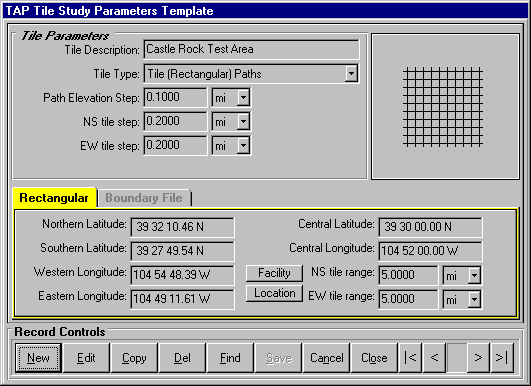The height and width of the screenshot is (386, 531).
Task: Click the New record button
Action: (38, 358)
